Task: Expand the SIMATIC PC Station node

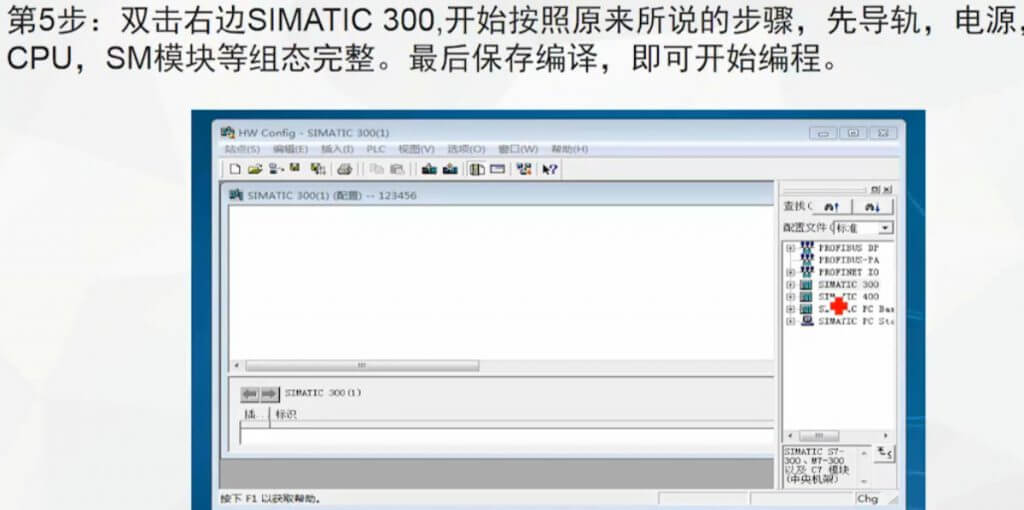Action: pyautogui.click(x=790, y=321)
